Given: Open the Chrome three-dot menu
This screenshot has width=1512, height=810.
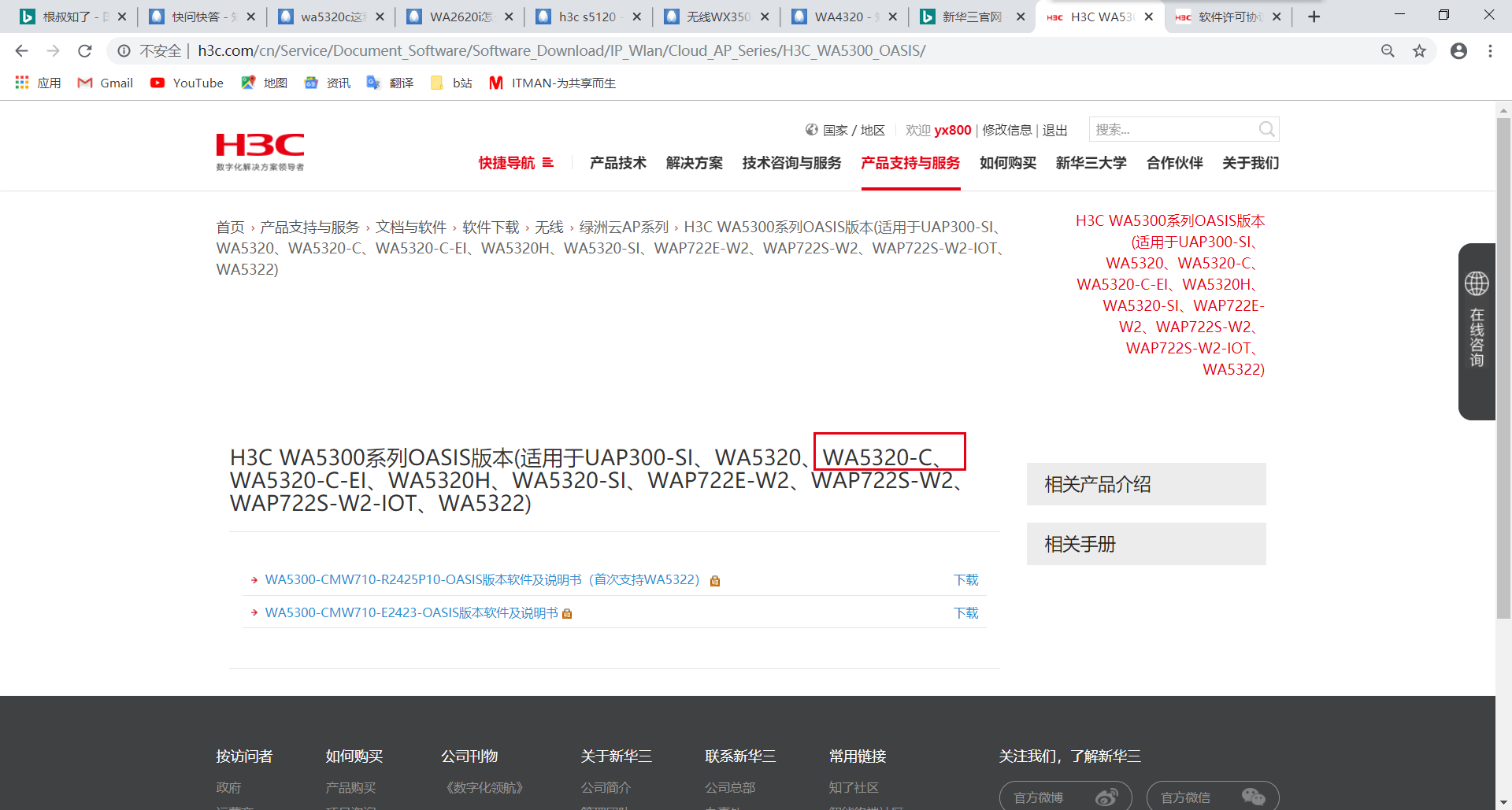Looking at the screenshot, I should point(1490,51).
